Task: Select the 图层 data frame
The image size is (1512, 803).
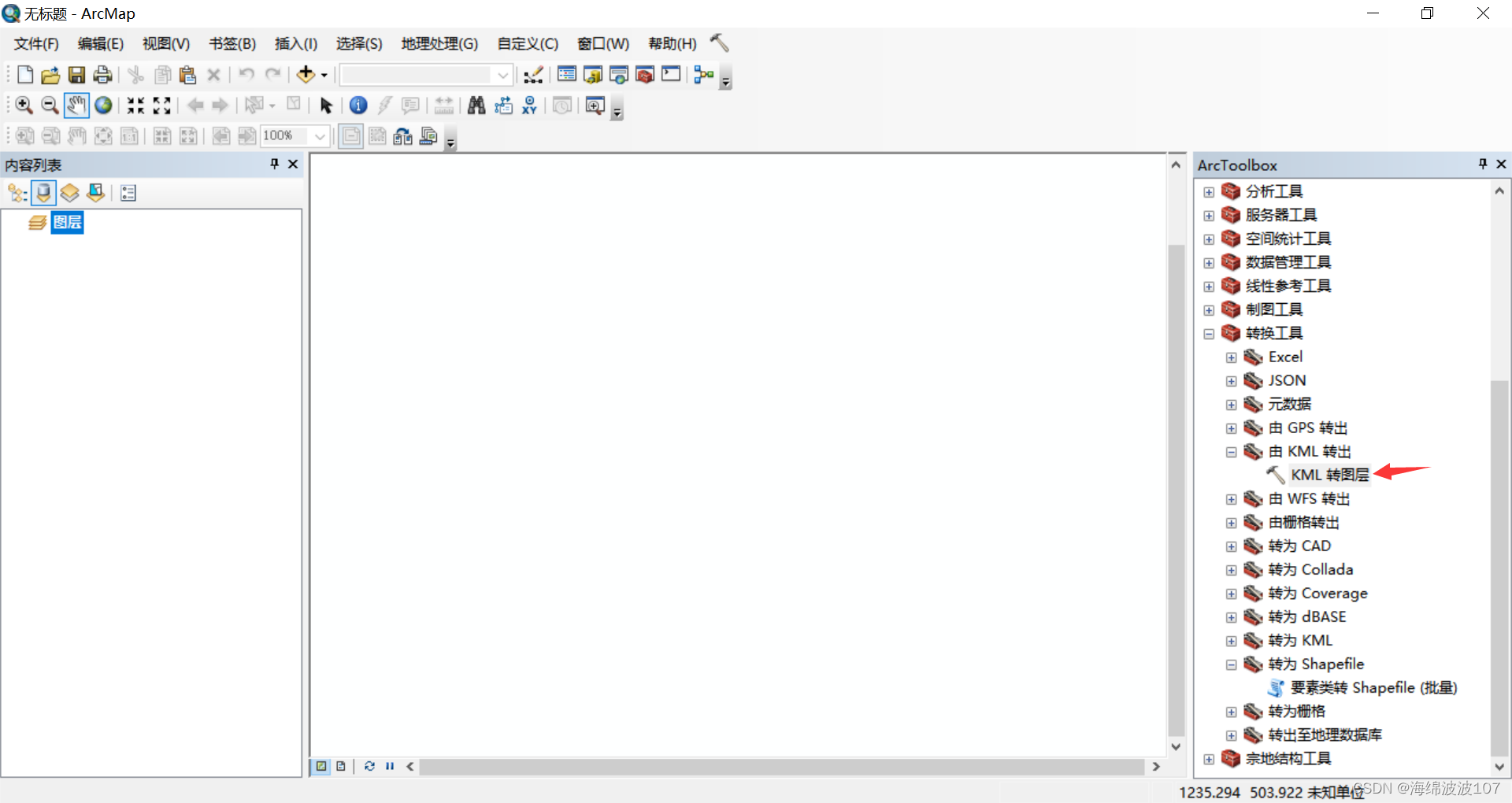Action: coord(67,223)
